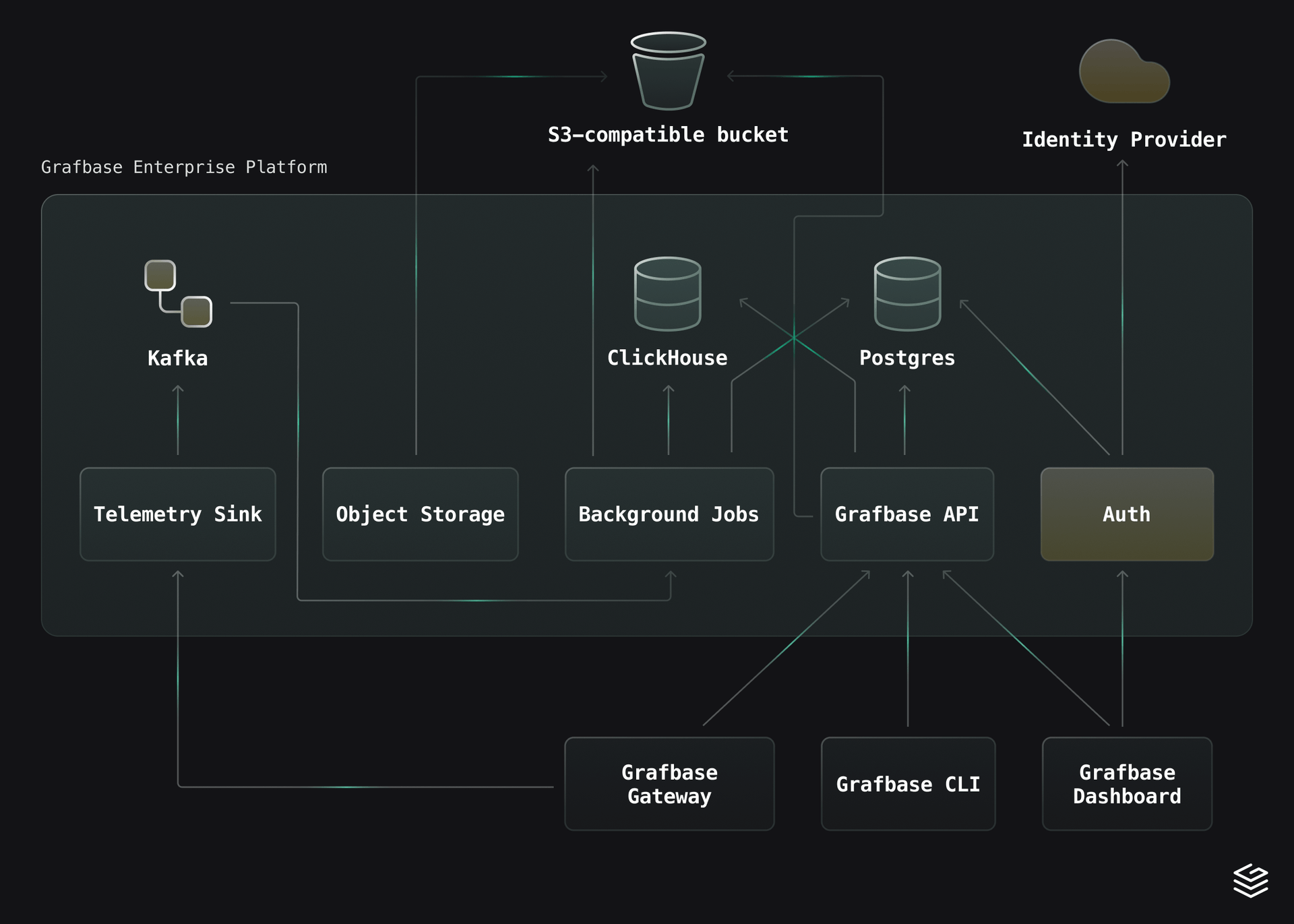Open the Grafbase CLI node
The image size is (1294, 924).
908,784
